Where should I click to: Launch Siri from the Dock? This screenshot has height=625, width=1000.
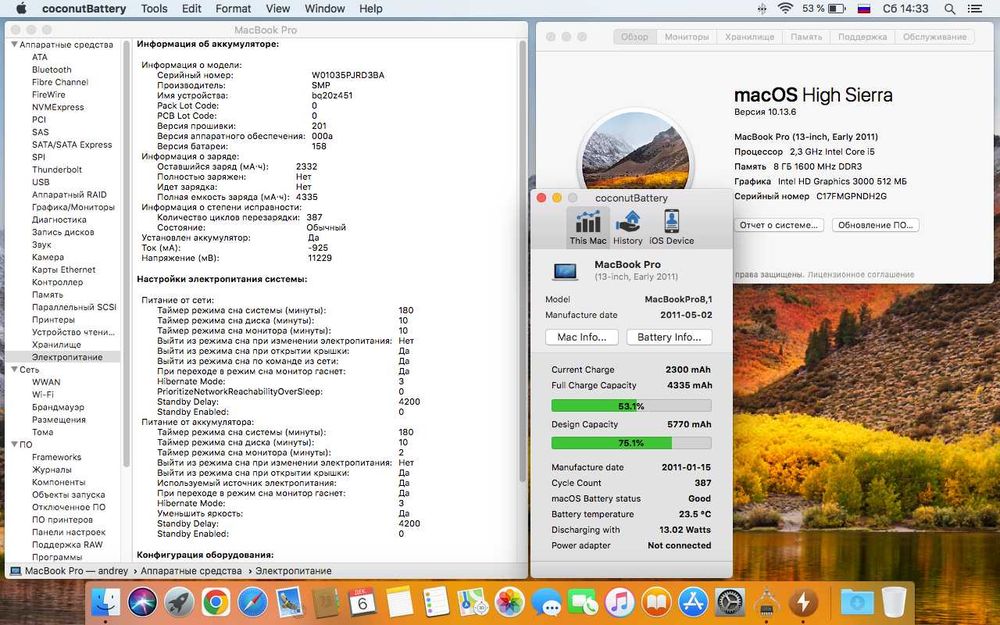point(142,602)
